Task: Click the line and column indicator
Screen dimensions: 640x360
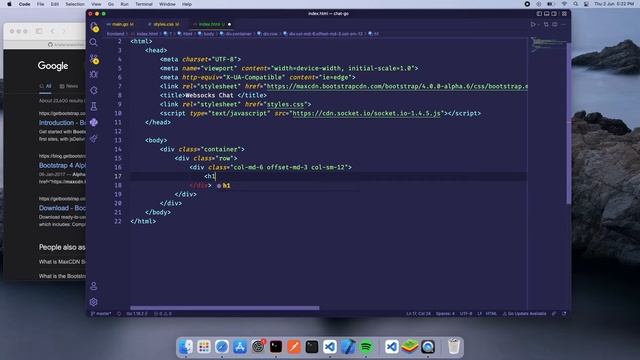Action: (x=418, y=314)
